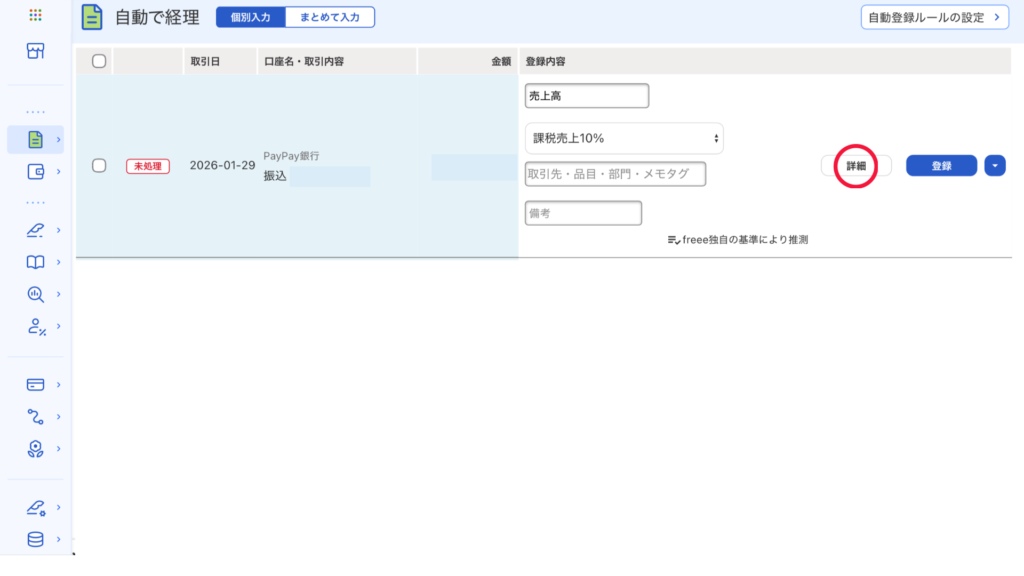1024x576 pixels.
Task: Click the 詳細 button
Action: [856, 166]
